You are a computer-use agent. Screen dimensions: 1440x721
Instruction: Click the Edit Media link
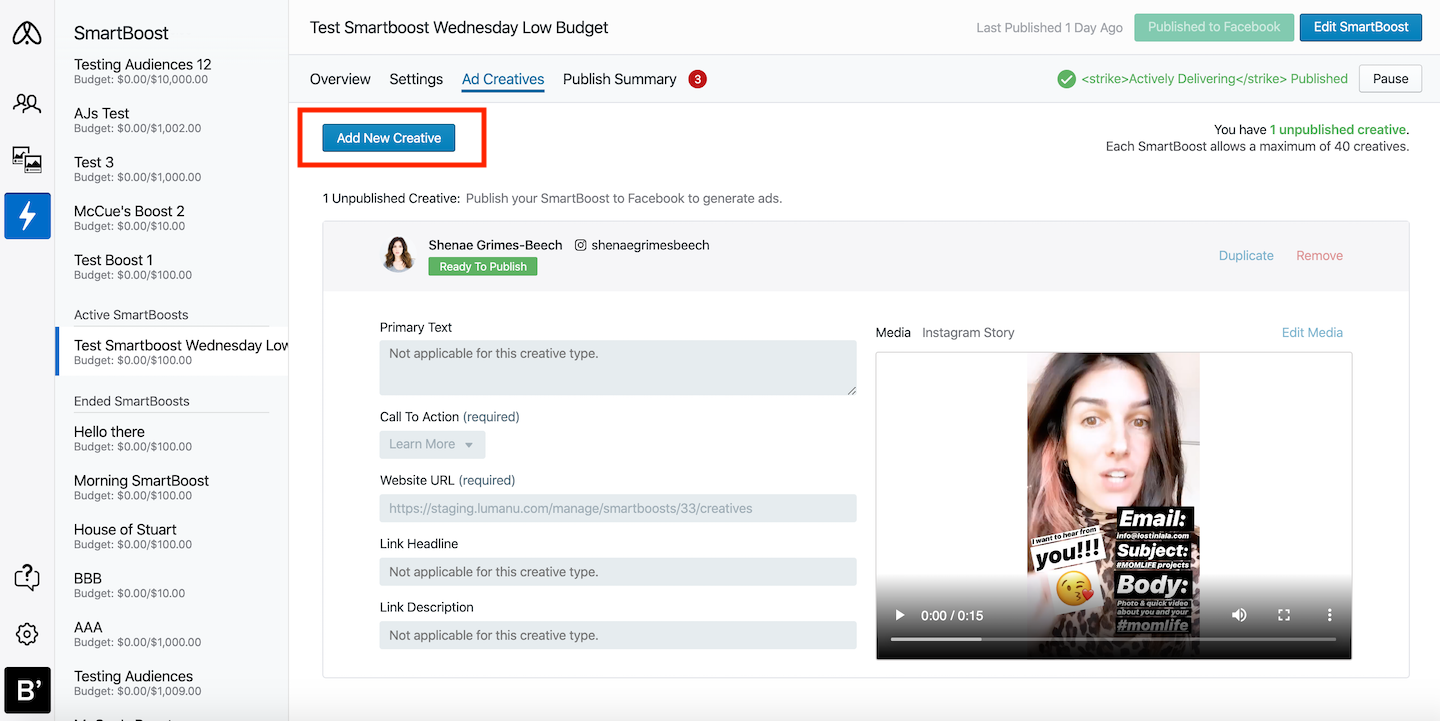[1312, 332]
